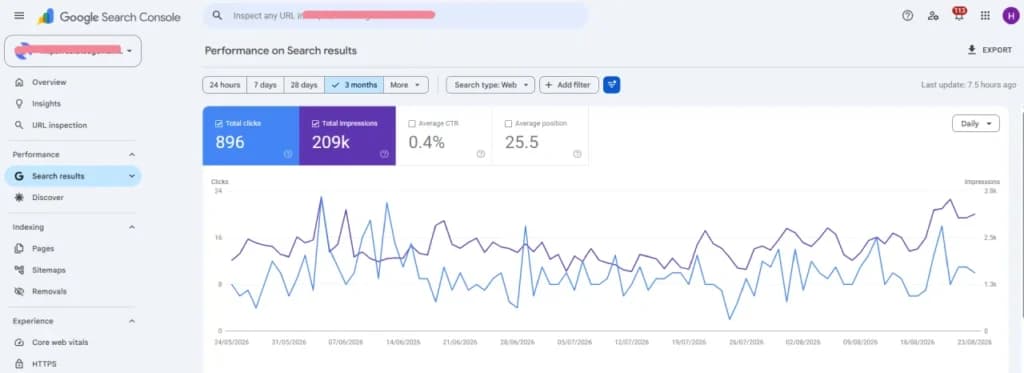Click the Add filter button

pos(569,85)
